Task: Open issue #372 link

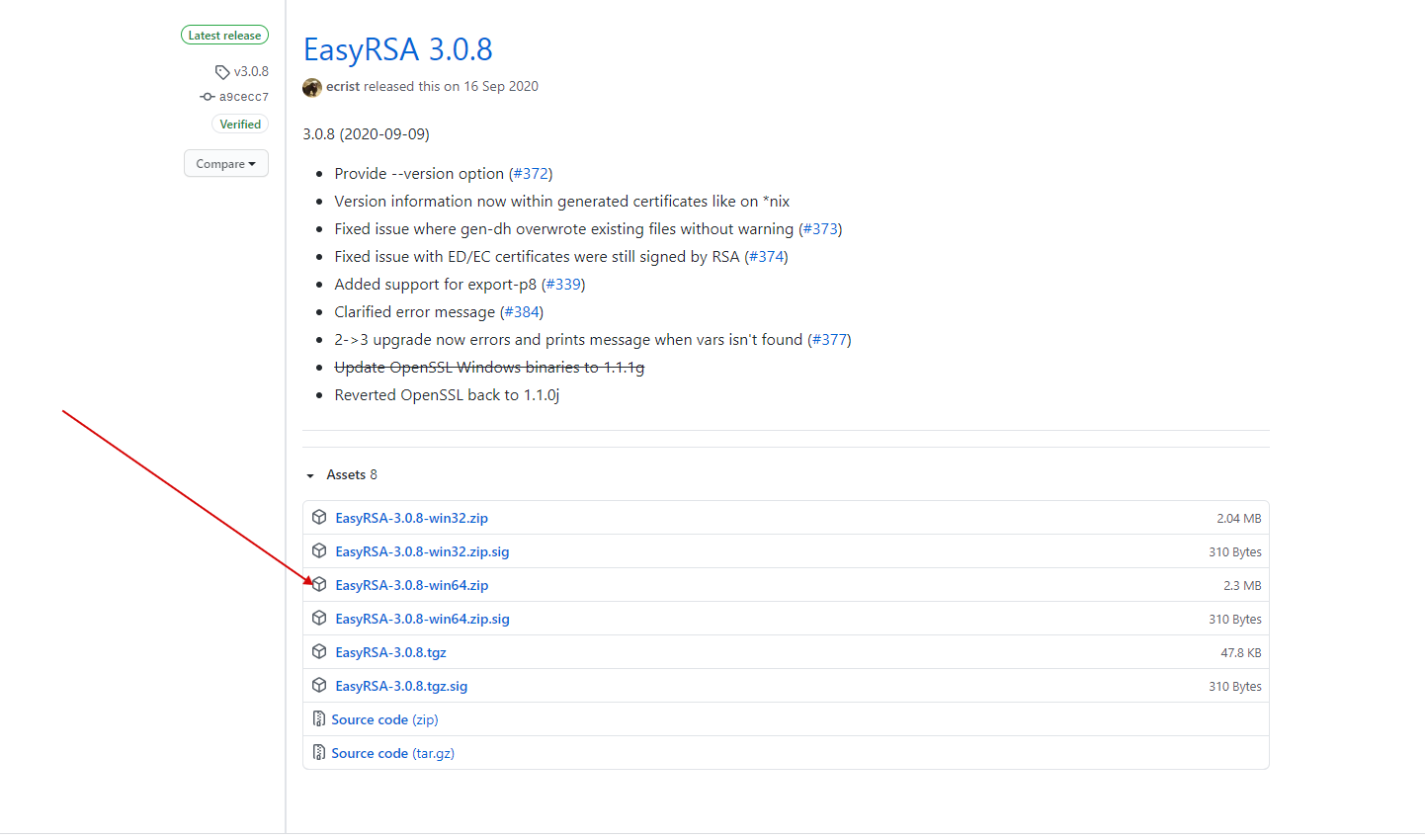Action: click(531, 174)
